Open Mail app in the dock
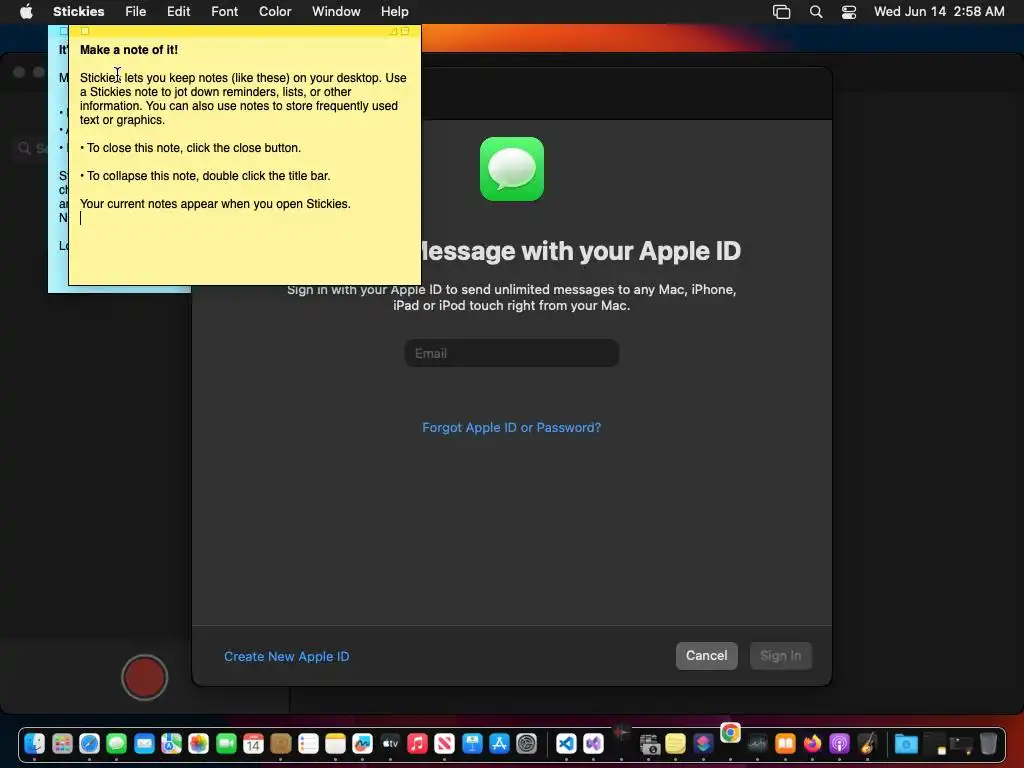 coord(144,743)
